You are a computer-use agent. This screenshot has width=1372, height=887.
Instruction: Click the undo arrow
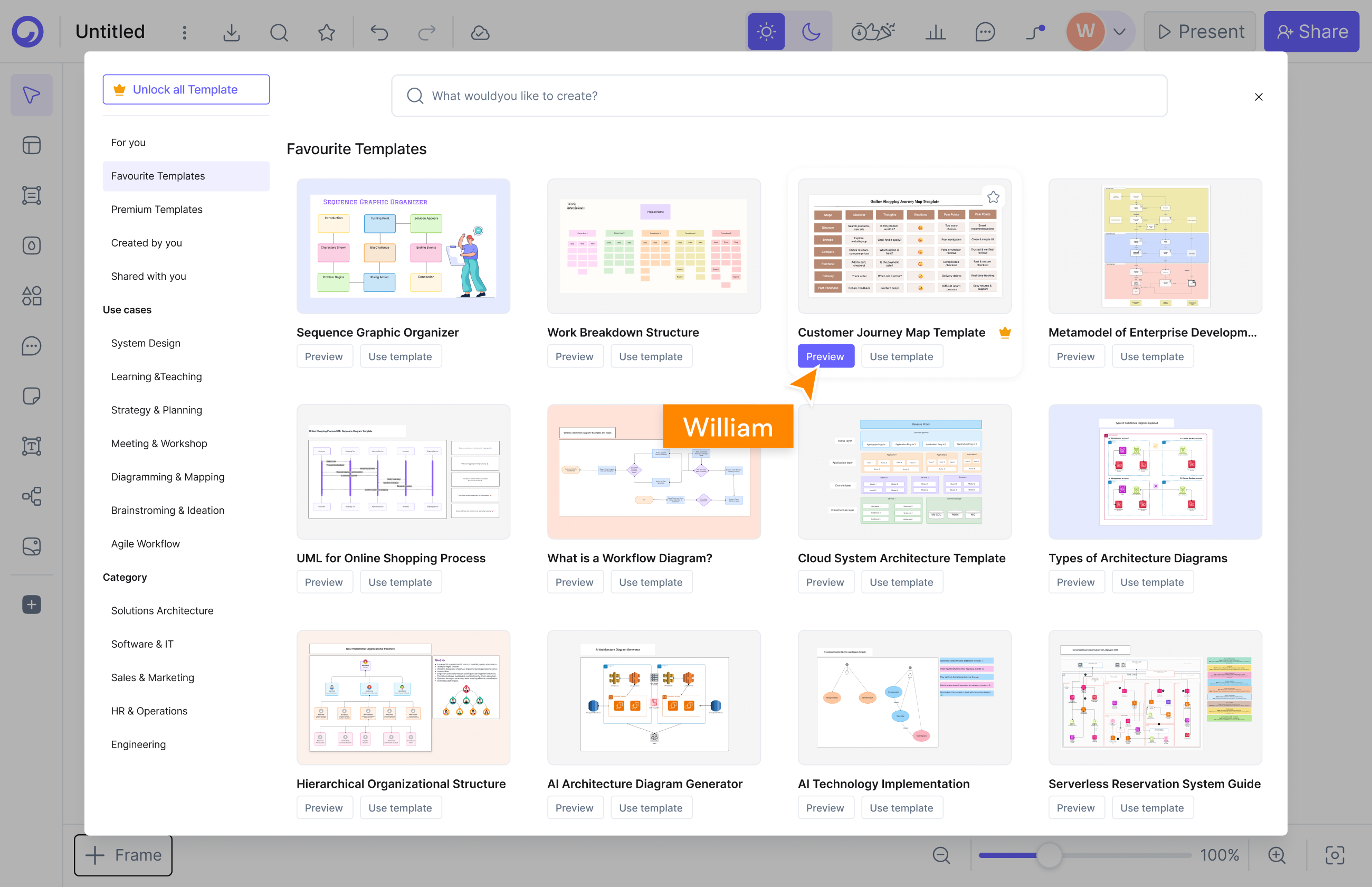[379, 32]
